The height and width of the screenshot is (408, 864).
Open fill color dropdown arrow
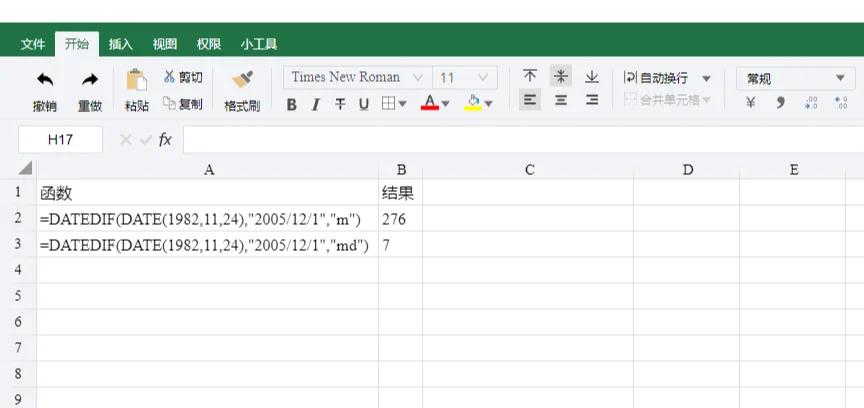[x=488, y=104]
